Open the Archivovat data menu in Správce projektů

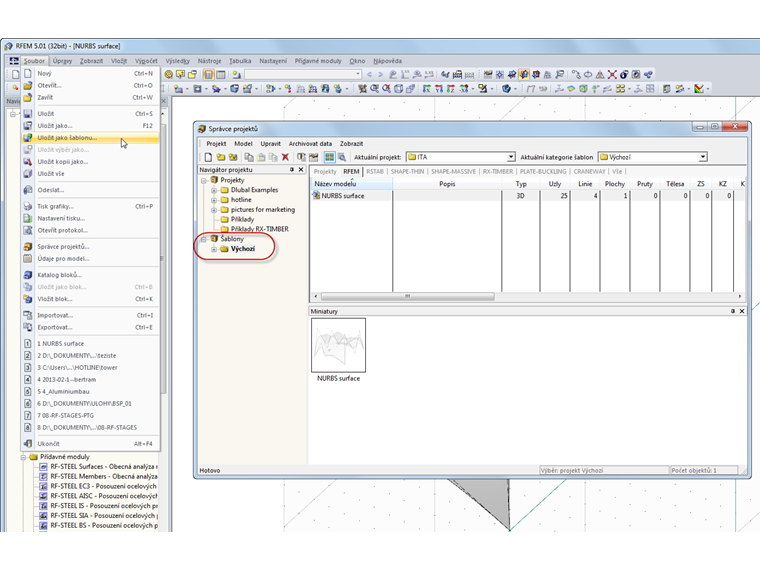coord(310,144)
